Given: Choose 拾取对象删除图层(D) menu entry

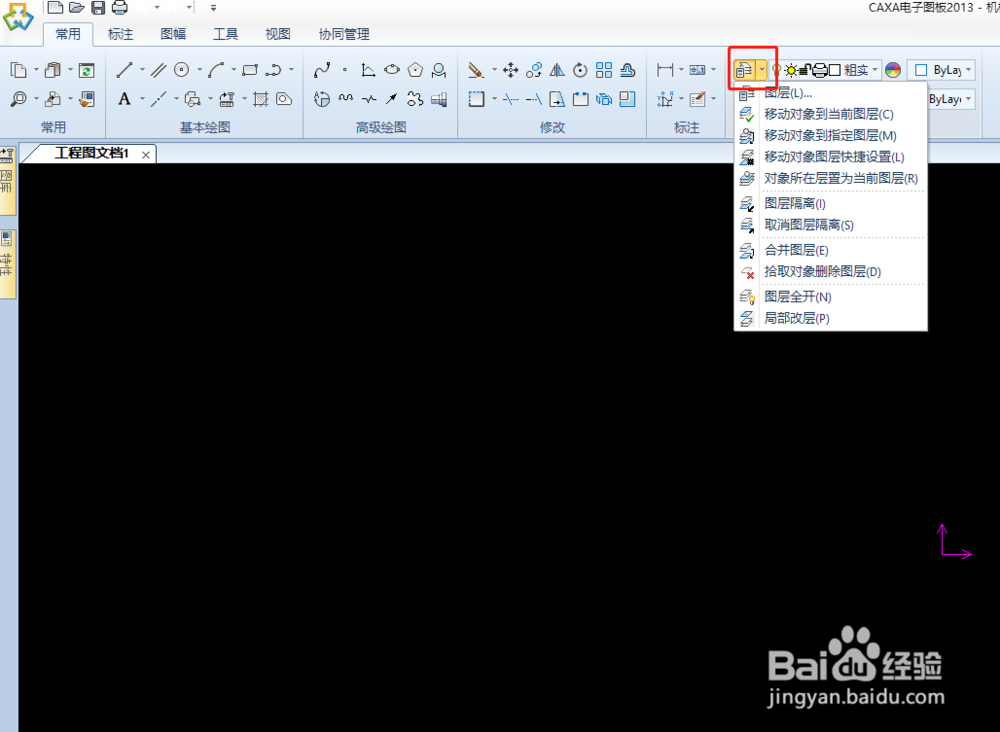Looking at the screenshot, I should point(830,272).
